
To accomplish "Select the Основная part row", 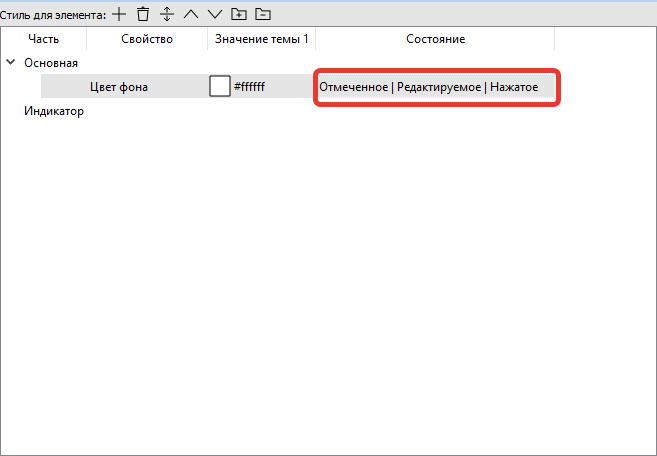I will 51,63.
